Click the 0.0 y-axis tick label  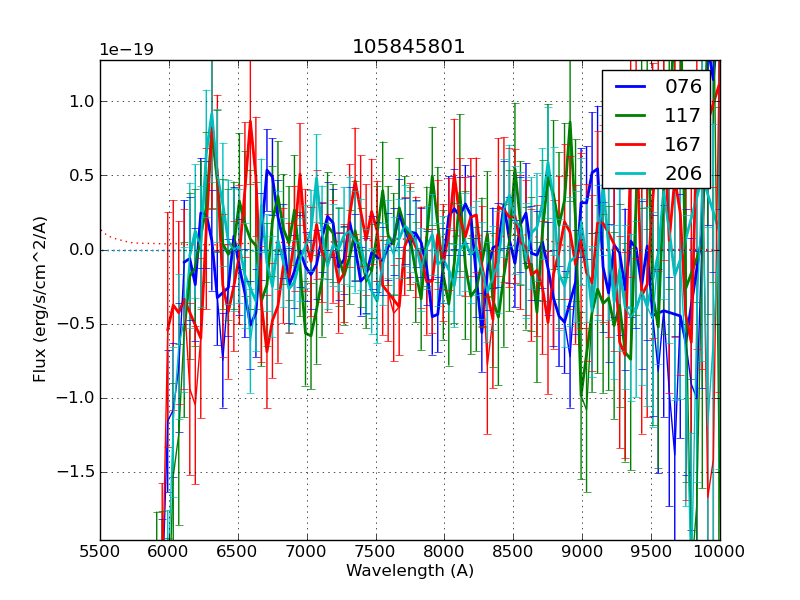point(82,250)
